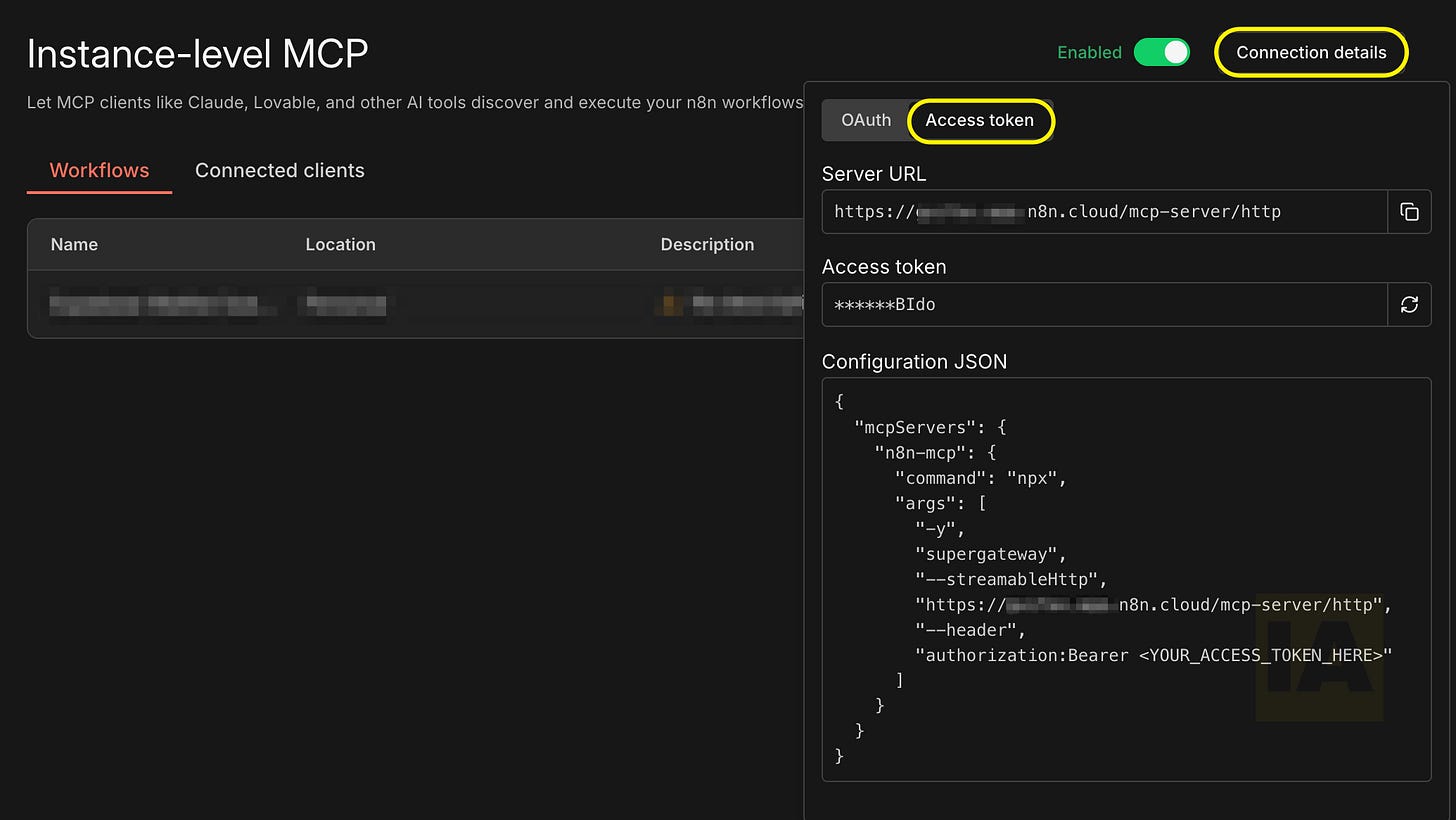
Task: Click the Name column header
Action: (74, 244)
